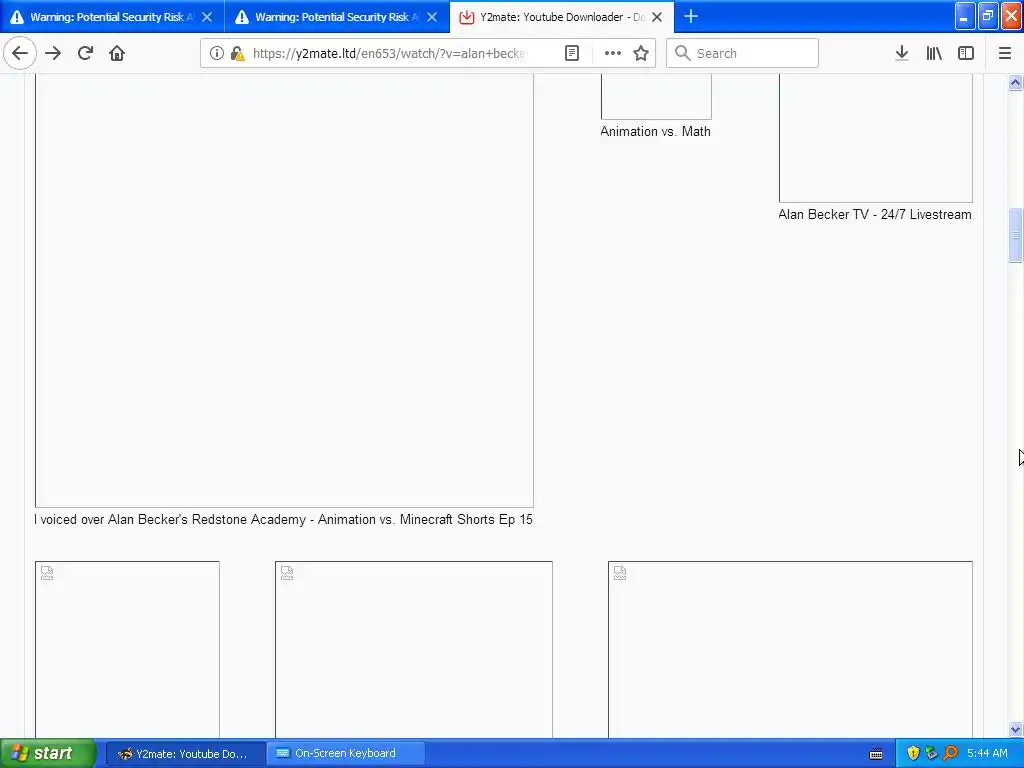Click the bottom-right broken image thumbnail
This screenshot has height=768, width=1024.
[790, 649]
